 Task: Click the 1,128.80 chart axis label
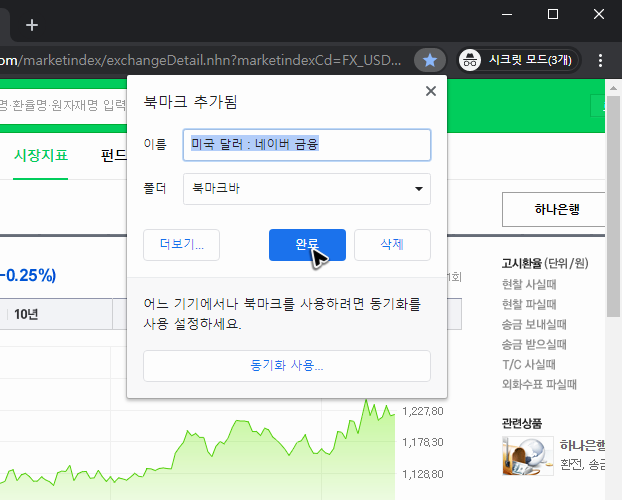pyautogui.click(x=423, y=474)
